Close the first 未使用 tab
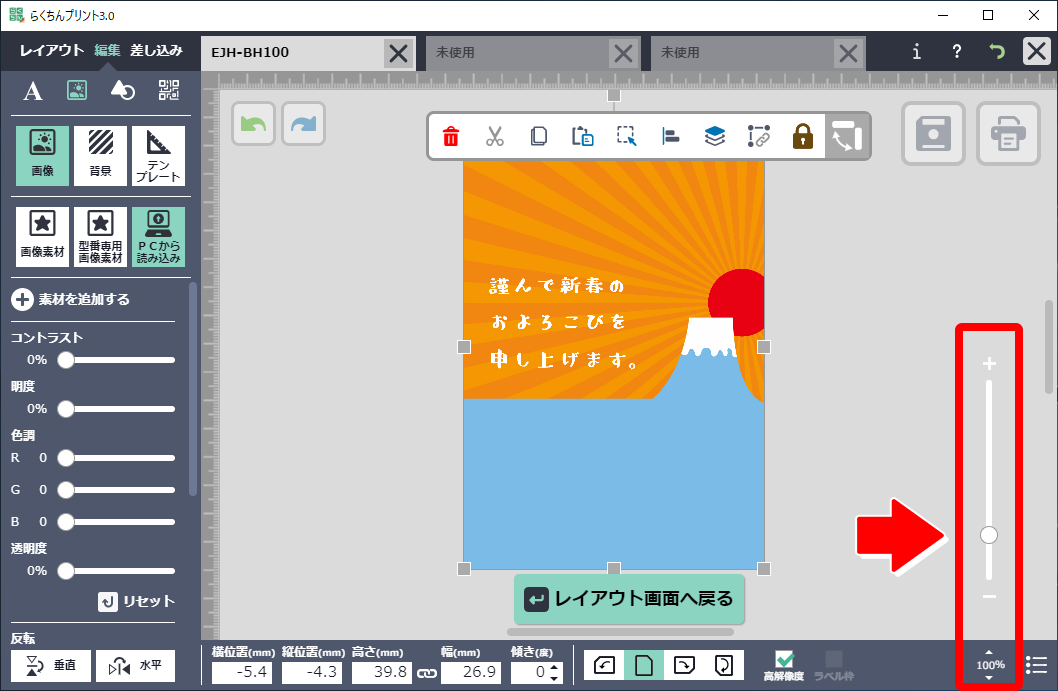1058x691 pixels. pyautogui.click(x=623, y=53)
